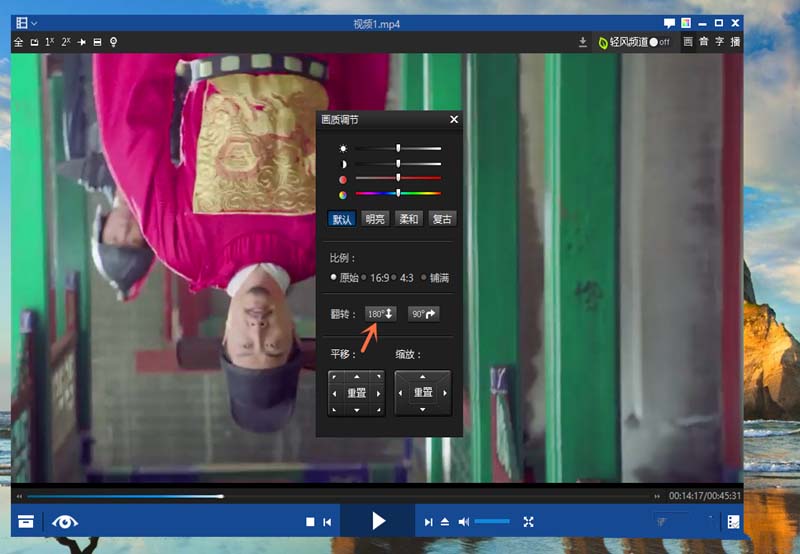
Task: Play the video
Action: point(378,521)
